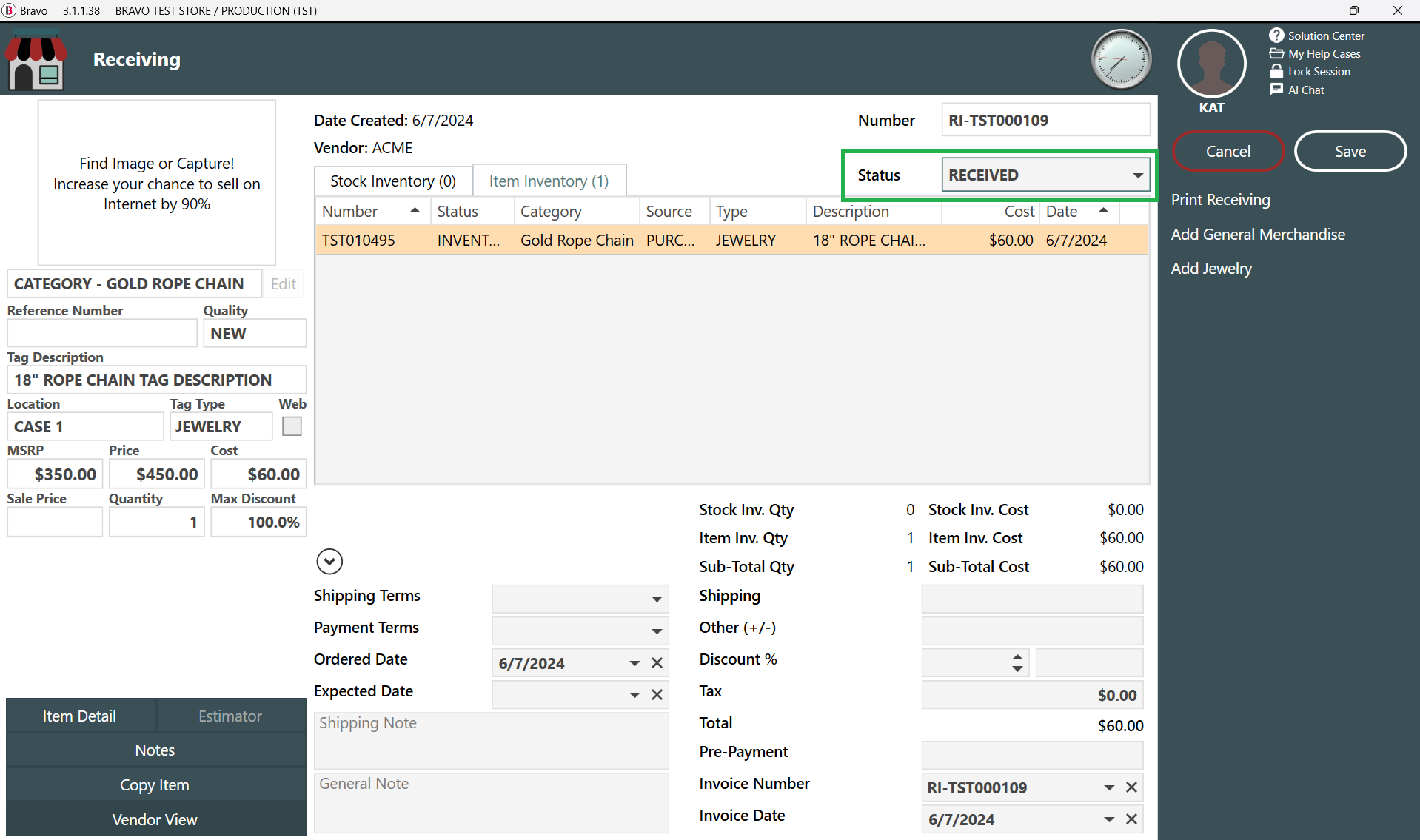Viewport: 1420px width, 840px height.
Task: Lock the current session
Action: coord(1310,72)
